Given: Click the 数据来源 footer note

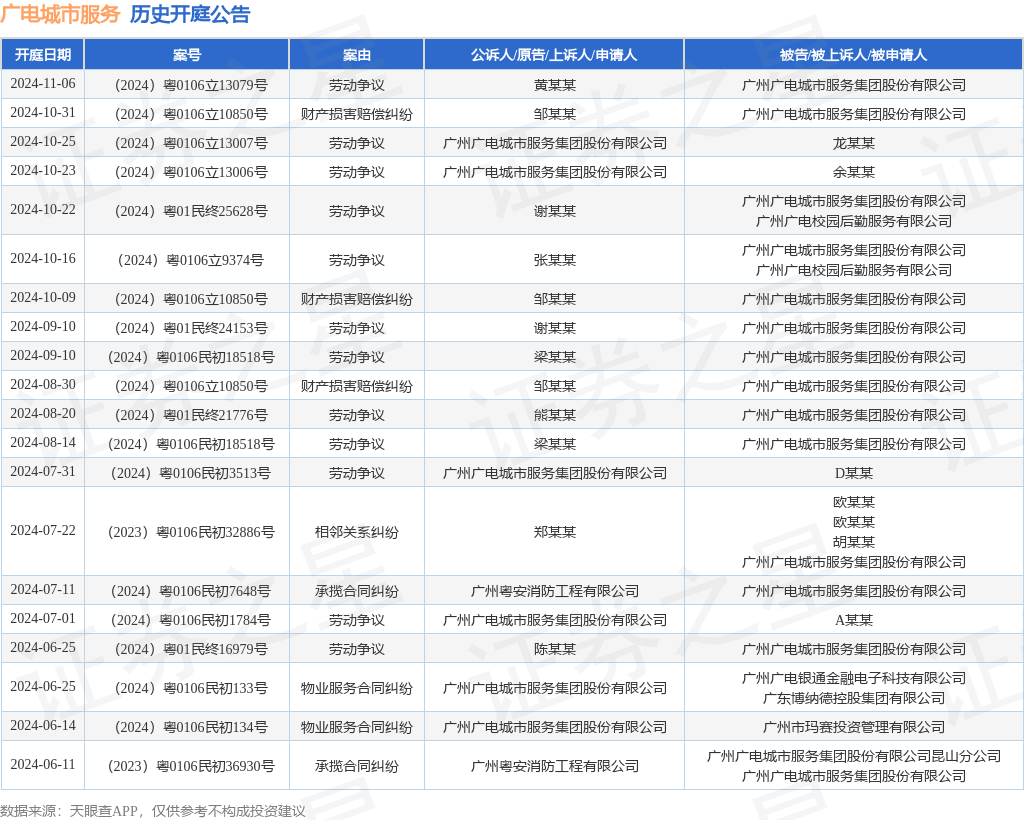Looking at the screenshot, I should (x=153, y=811).
